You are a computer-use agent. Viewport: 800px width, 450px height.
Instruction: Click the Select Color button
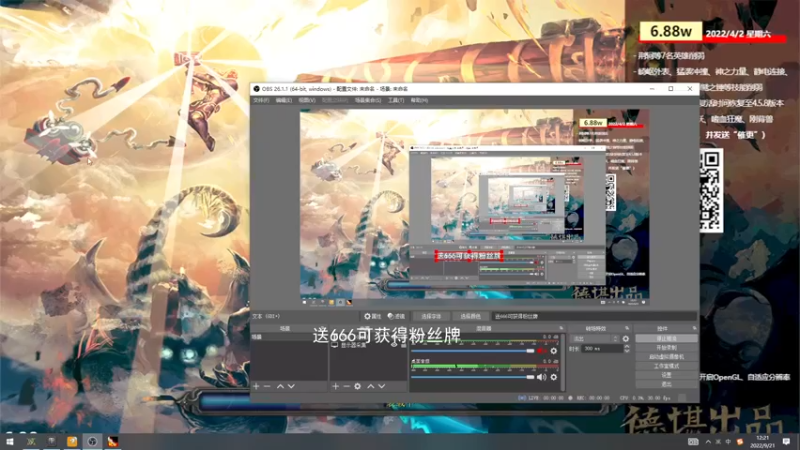[x=470, y=316]
